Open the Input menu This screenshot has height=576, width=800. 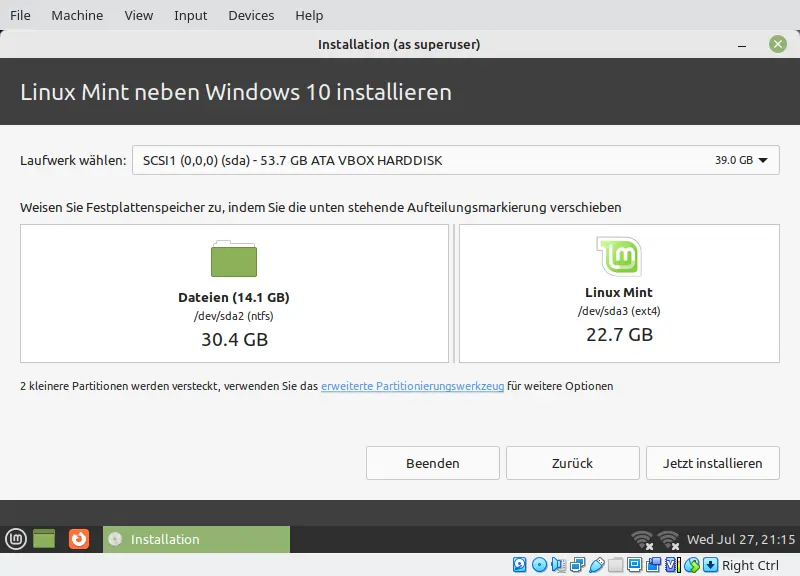pos(190,15)
